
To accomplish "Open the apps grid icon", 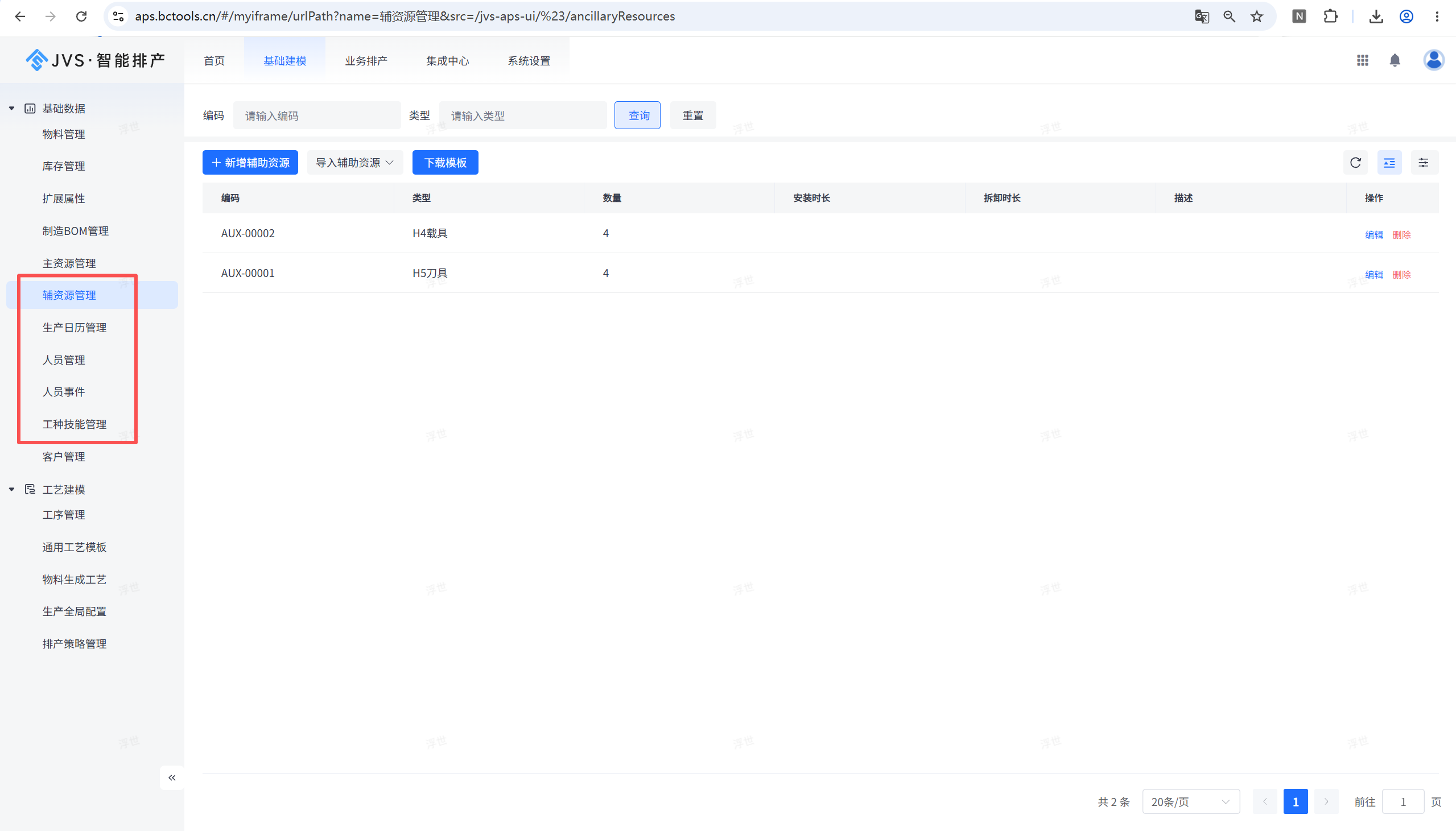I will [x=1362, y=60].
